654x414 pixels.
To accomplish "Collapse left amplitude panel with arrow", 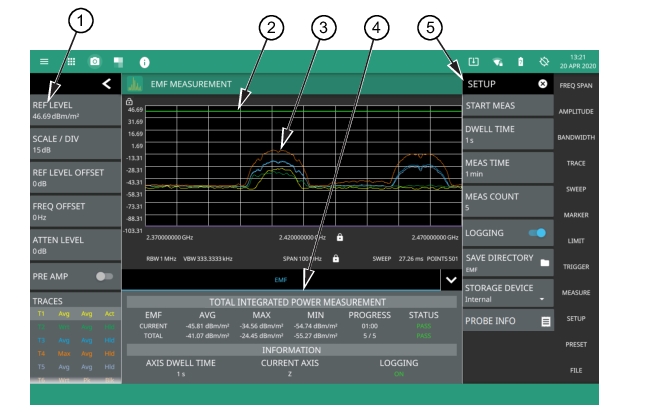I will pos(107,85).
